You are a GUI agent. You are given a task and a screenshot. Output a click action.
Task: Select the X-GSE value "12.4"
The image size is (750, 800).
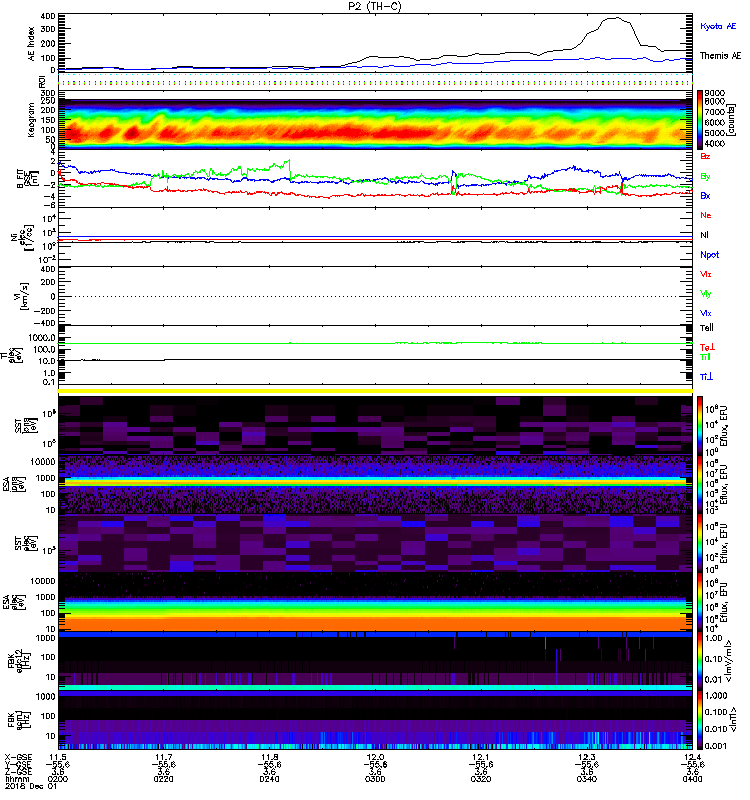pyautogui.click(x=692, y=757)
